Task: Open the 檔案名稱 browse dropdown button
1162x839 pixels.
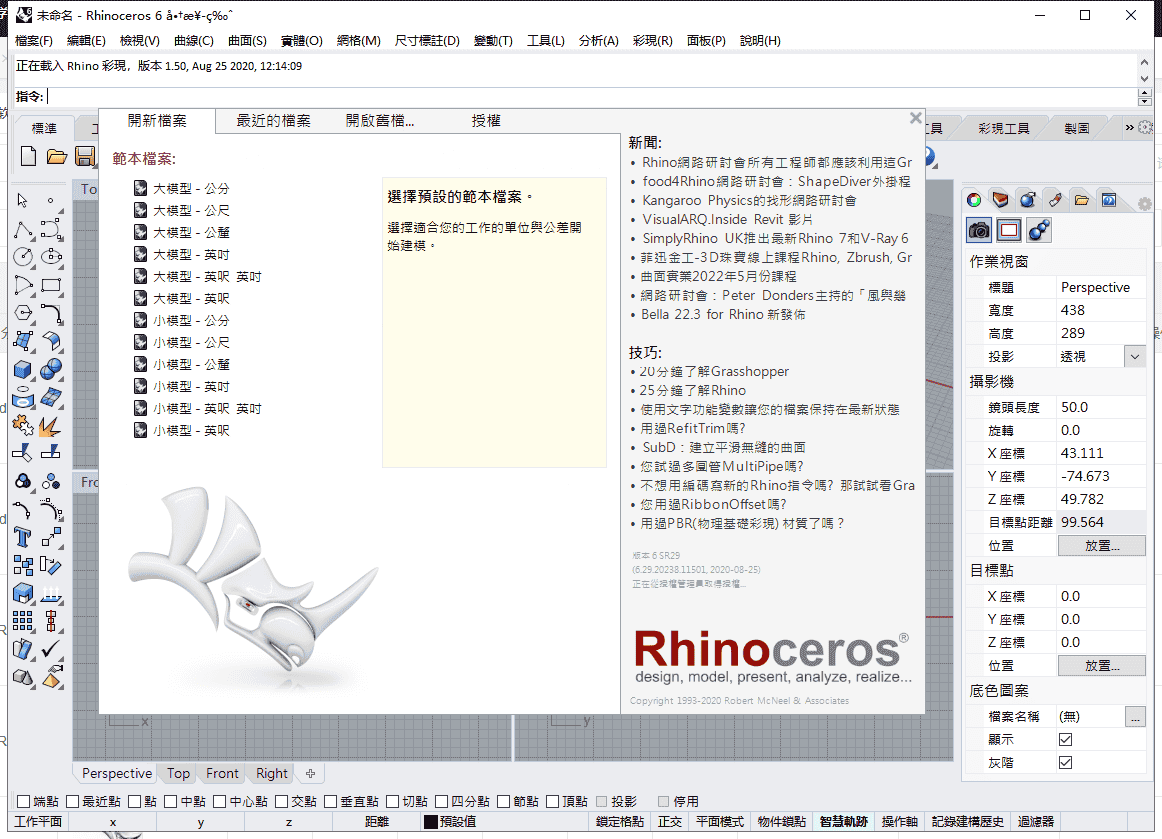Action: pos(1136,716)
